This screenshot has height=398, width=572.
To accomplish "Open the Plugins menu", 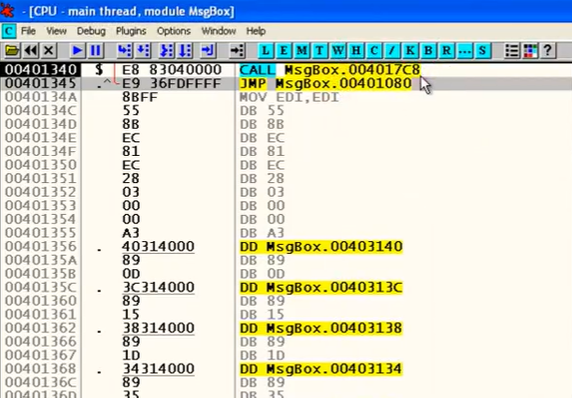I will point(131,31).
